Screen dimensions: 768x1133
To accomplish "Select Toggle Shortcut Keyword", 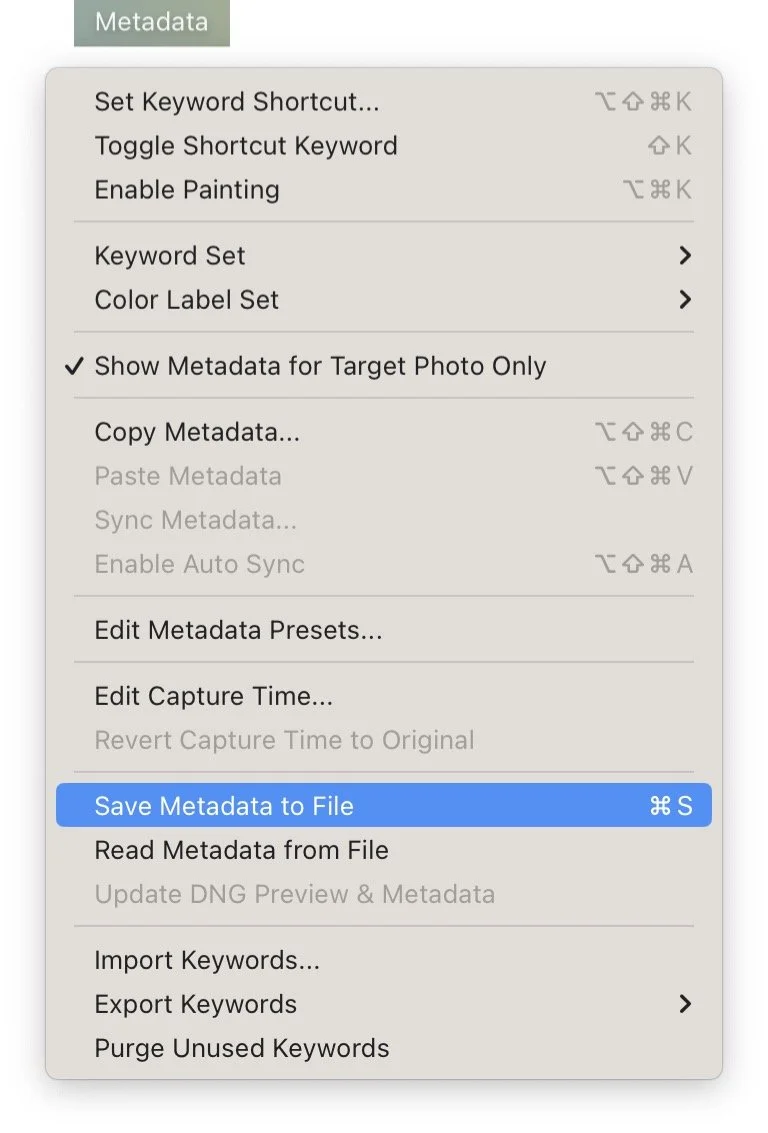I will pyautogui.click(x=246, y=146).
